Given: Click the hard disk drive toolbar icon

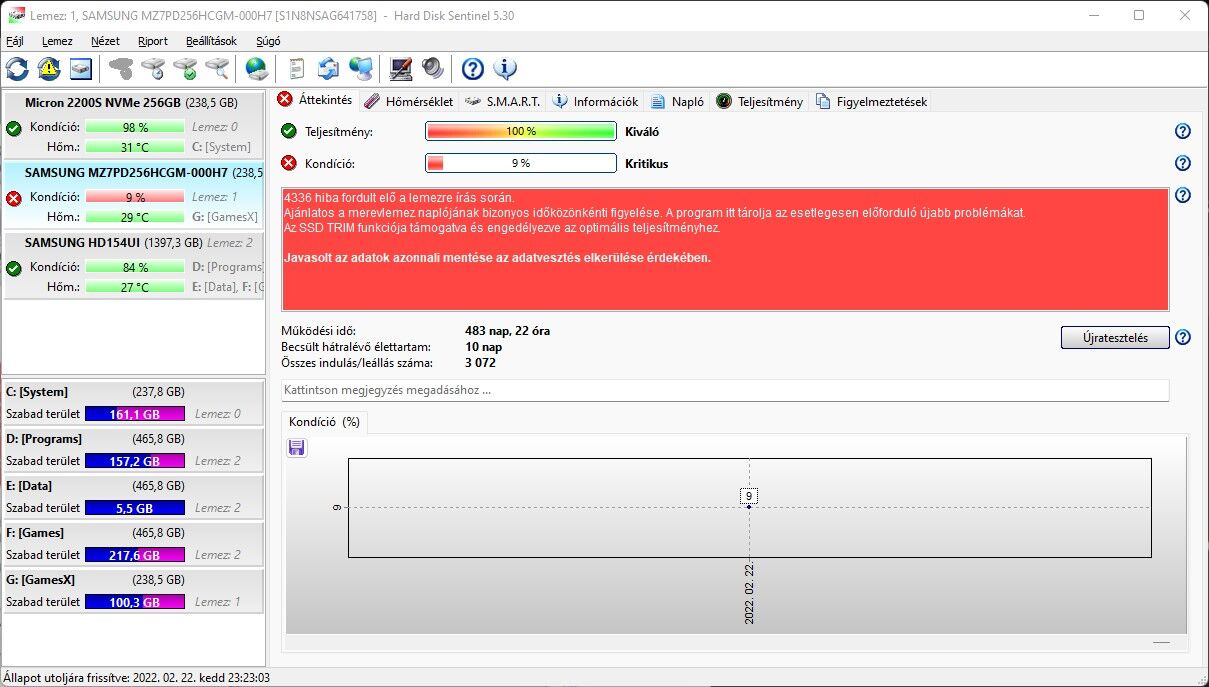Looking at the screenshot, I should pos(81,69).
